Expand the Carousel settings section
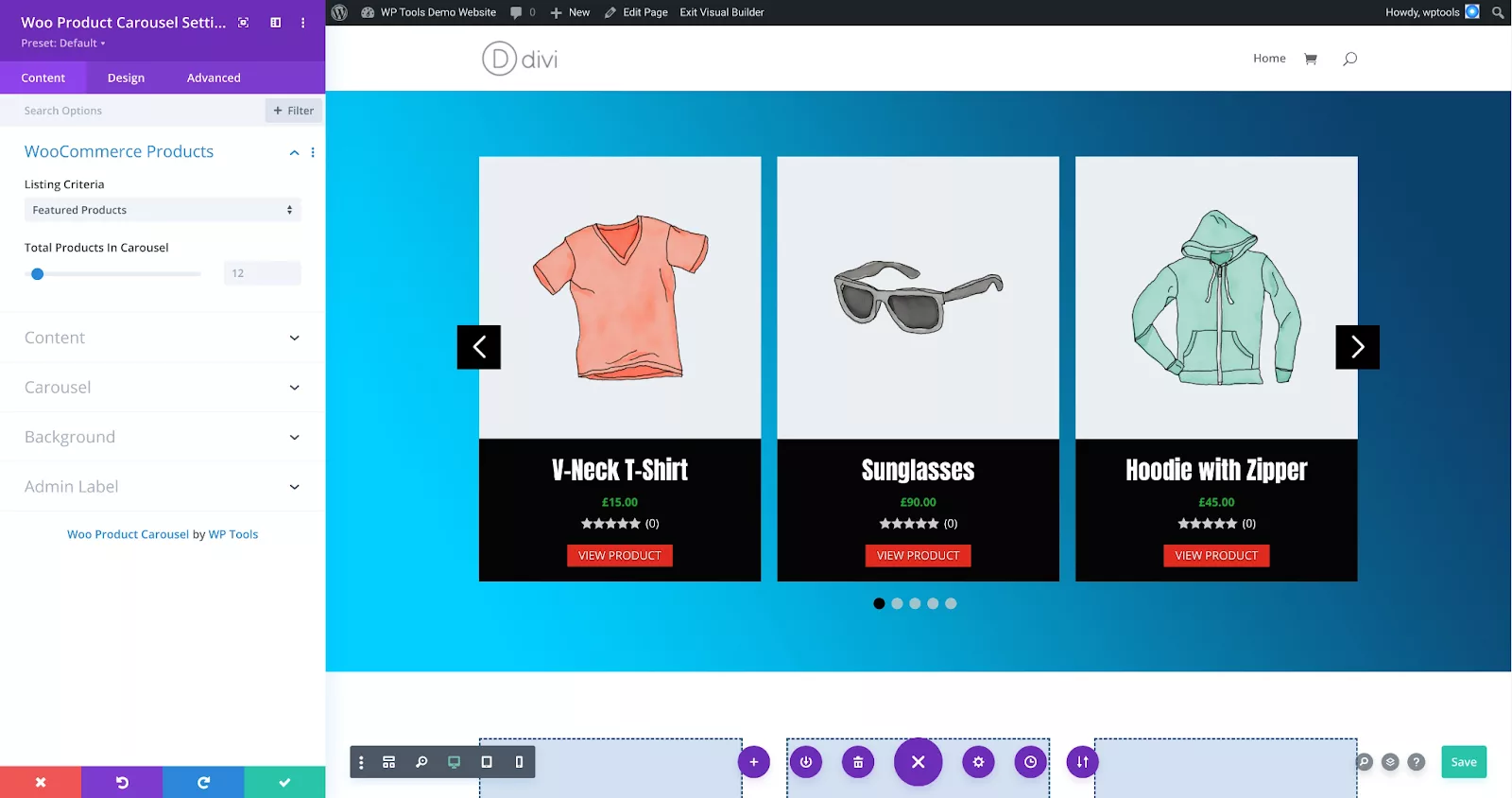 pyautogui.click(x=163, y=388)
